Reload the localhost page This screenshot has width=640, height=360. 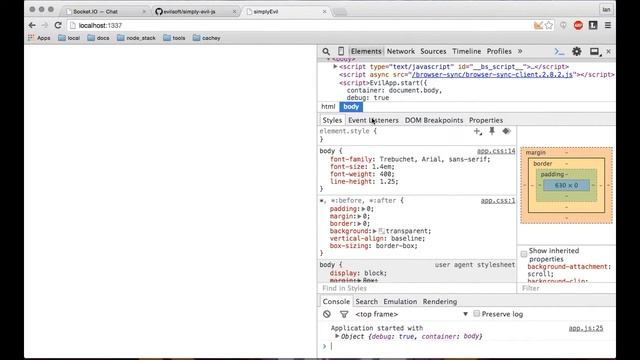pos(58,25)
